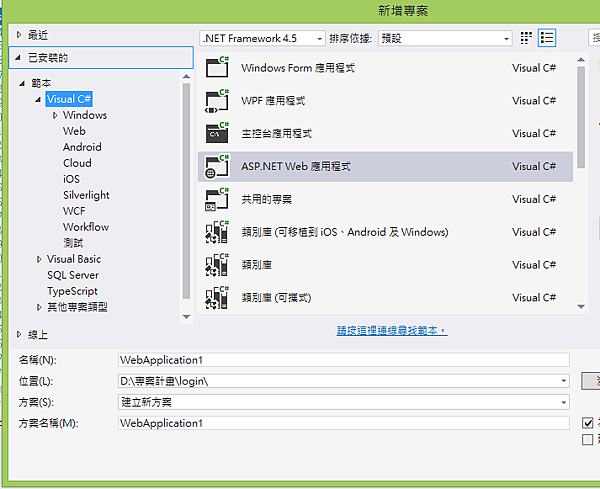The width and height of the screenshot is (600, 489).
Task: Select the SQL Server template category
Action: point(73,275)
